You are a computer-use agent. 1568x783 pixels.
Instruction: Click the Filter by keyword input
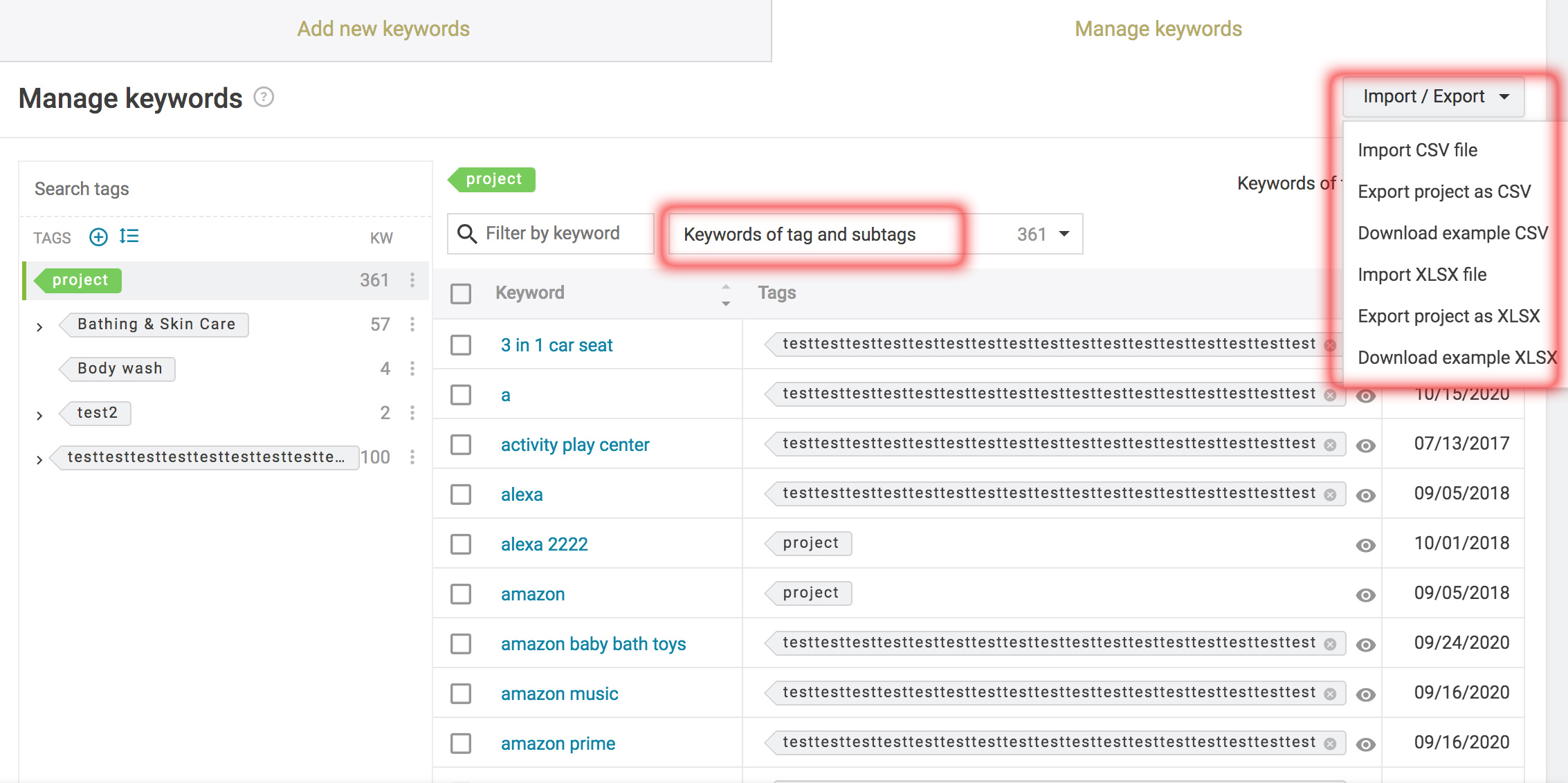pos(551,234)
